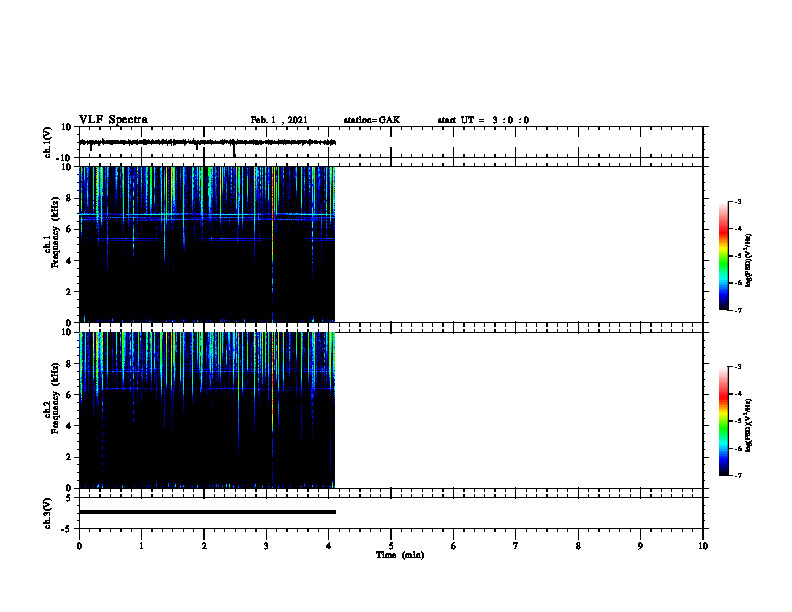Click the ch.2 colorbar axis label text
792x612 pixels.
[x=749, y=426]
